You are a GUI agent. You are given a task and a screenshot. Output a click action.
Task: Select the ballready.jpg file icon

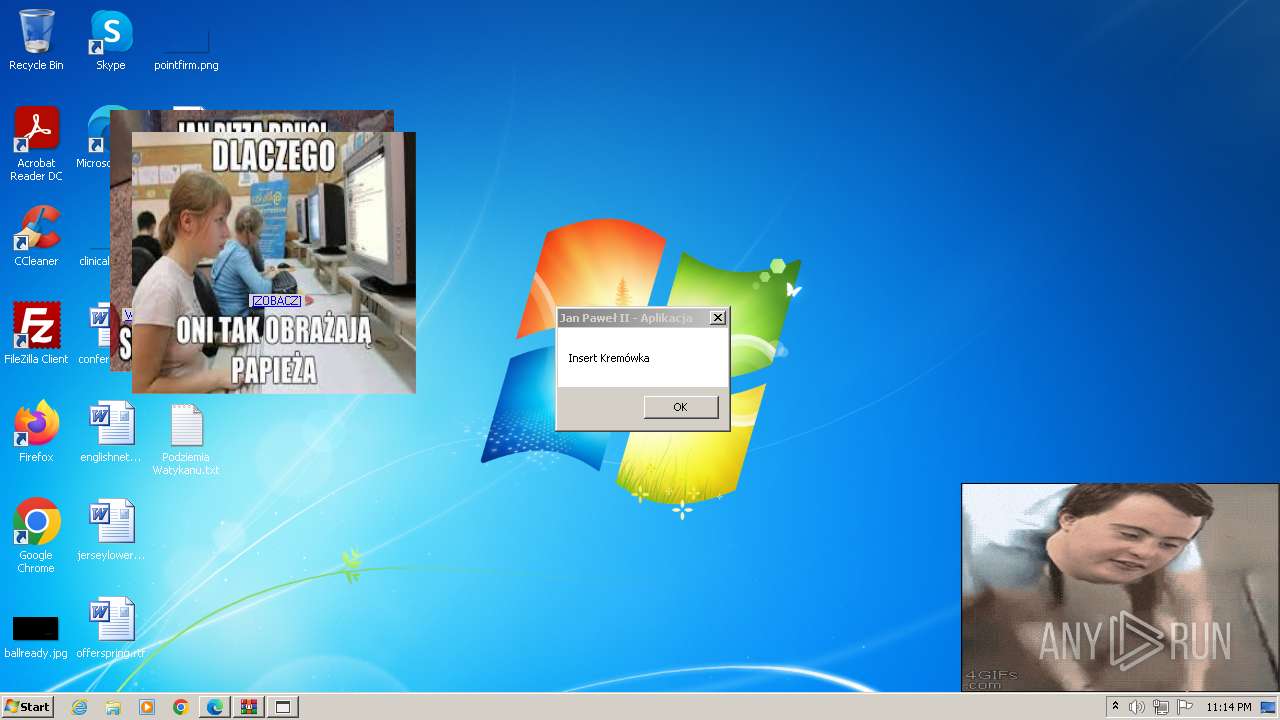[x=36, y=636]
